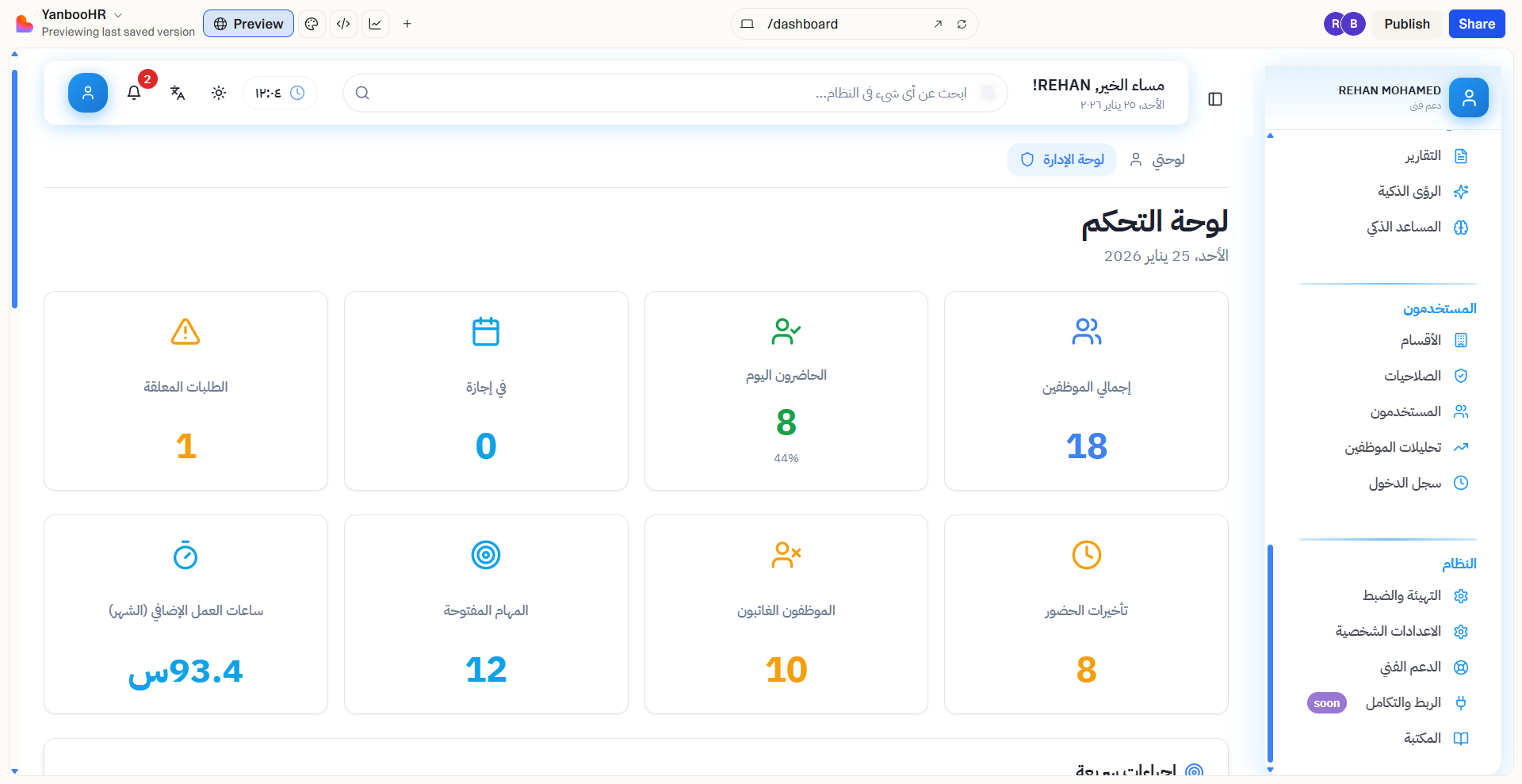Open the analytics chart icon
1522x784 pixels.
pyautogui.click(x=375, y=24)
